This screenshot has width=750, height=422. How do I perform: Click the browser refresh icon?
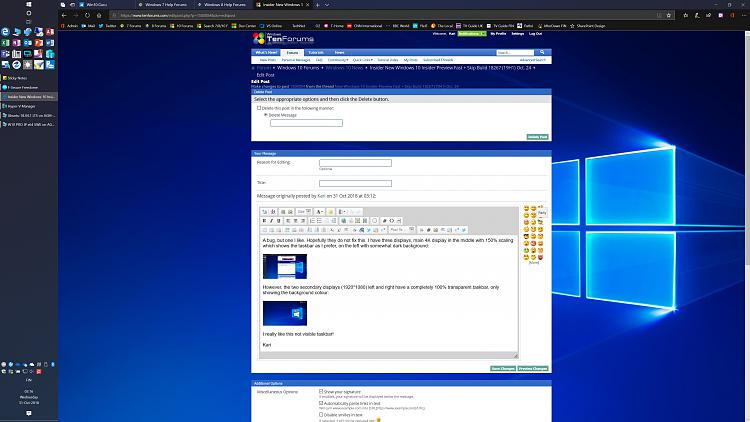tap(87, 15)
